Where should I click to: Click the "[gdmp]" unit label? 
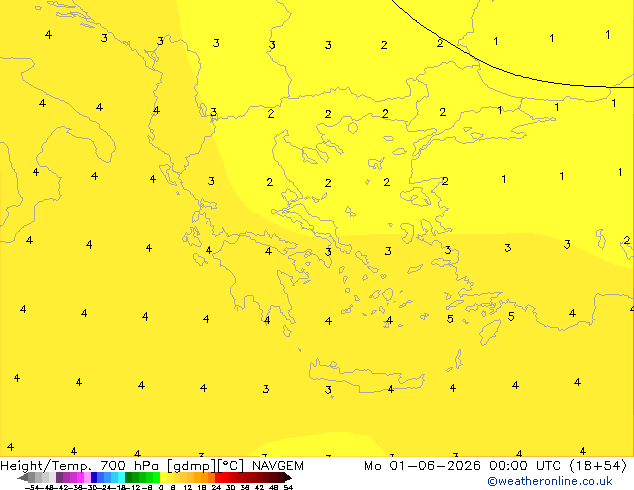pos(192,466)
